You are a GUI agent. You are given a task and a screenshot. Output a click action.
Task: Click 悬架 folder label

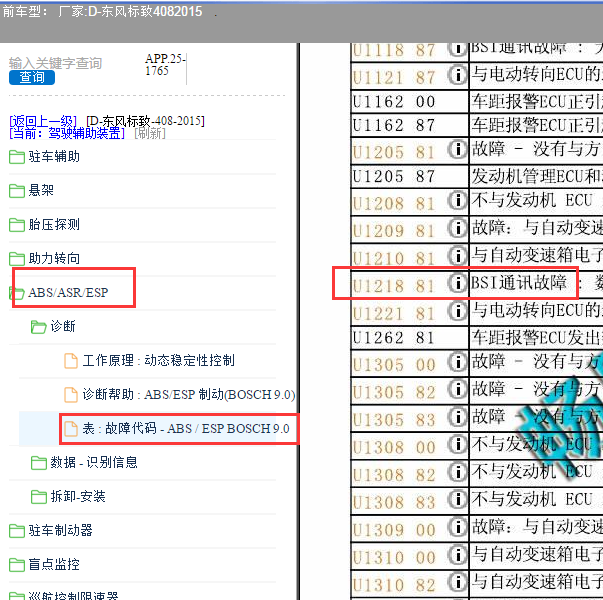tap(41, 191)
